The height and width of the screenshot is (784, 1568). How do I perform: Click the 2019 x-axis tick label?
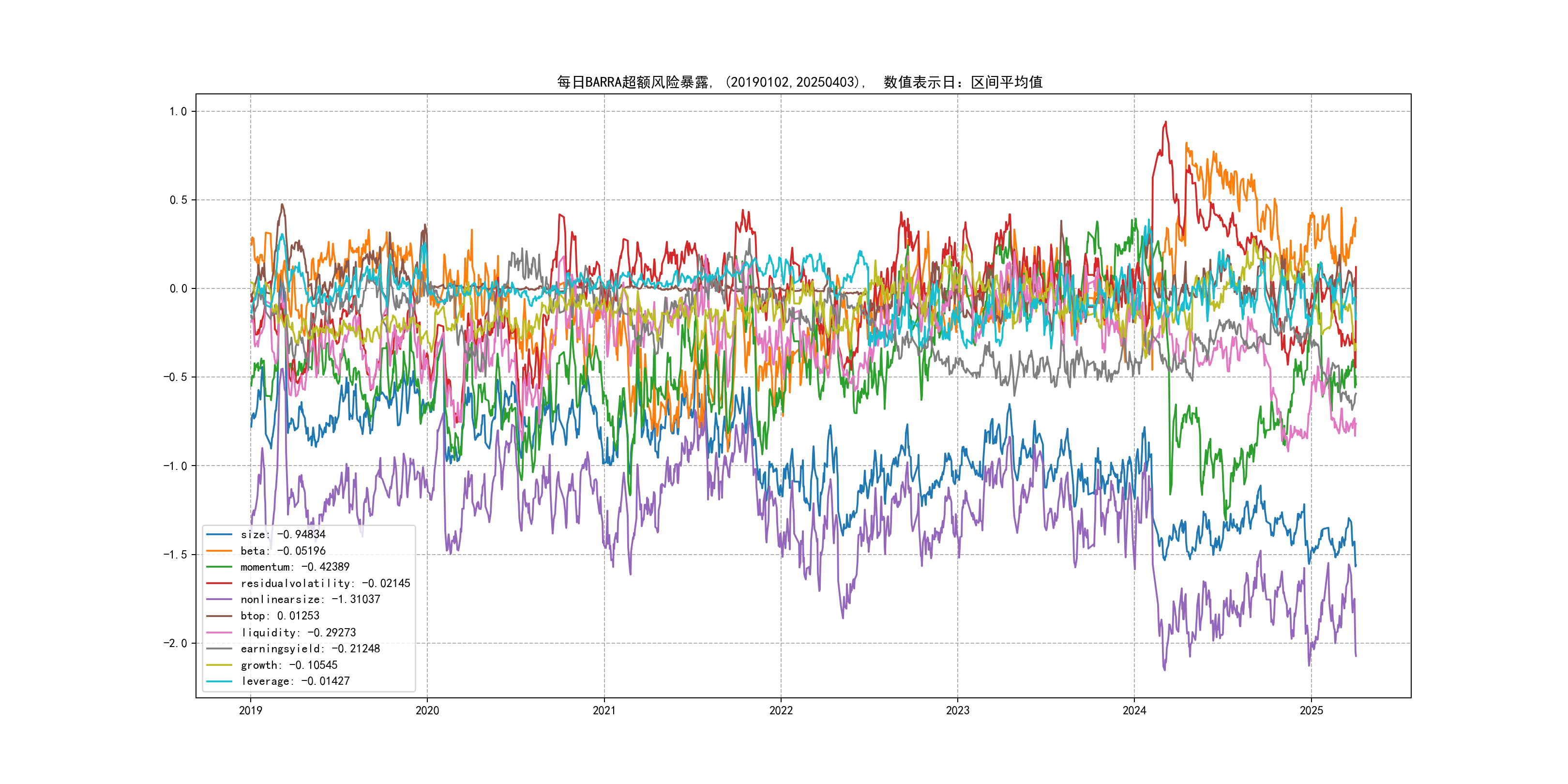coord(250,710)
